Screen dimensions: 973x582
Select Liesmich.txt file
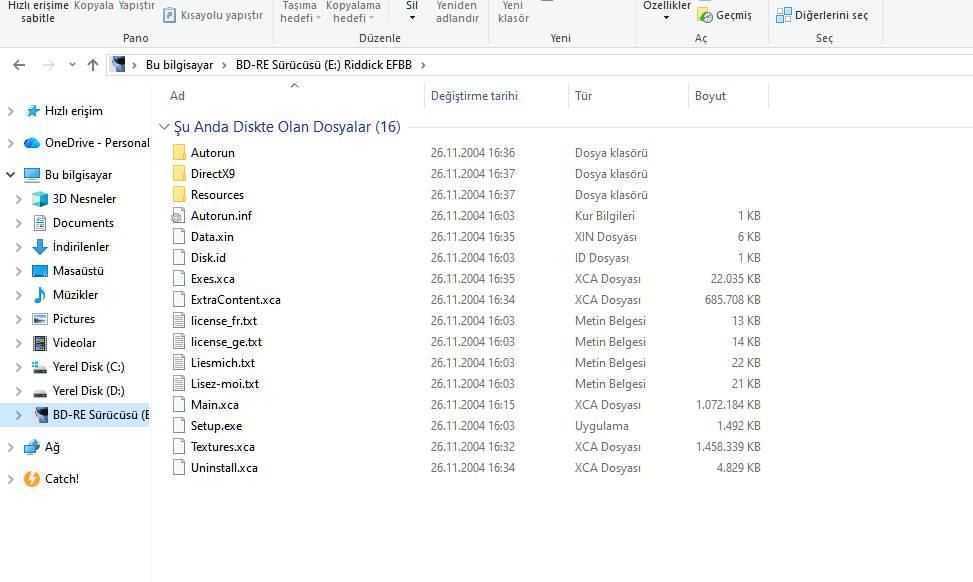pos(223,363)
